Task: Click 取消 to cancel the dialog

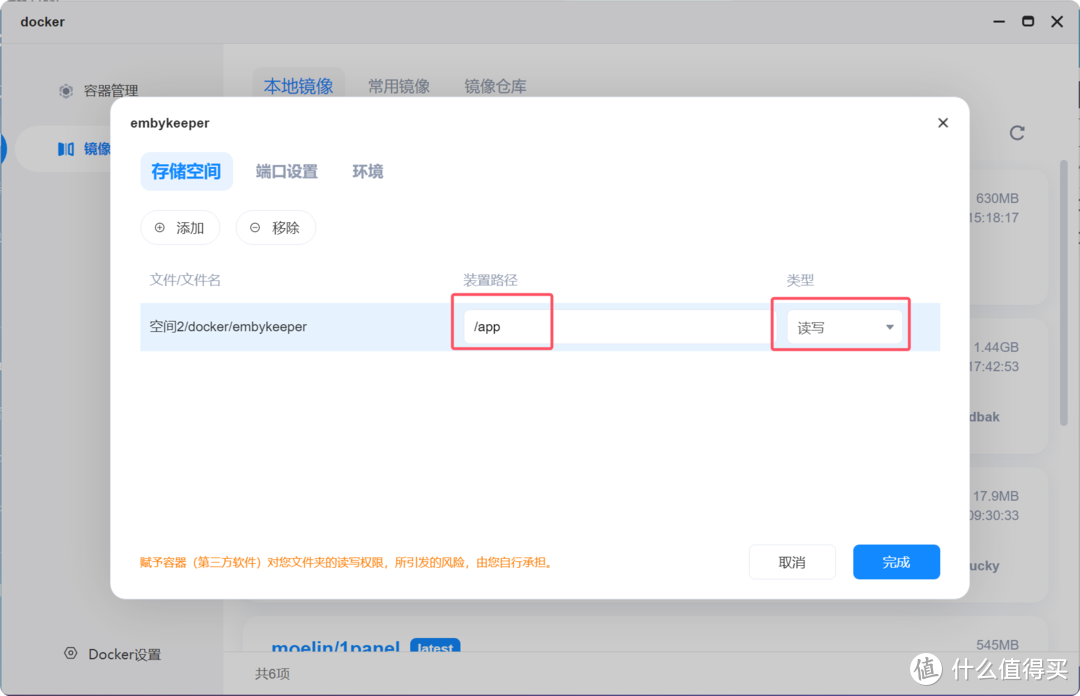Action: click(x=792, y=561)
